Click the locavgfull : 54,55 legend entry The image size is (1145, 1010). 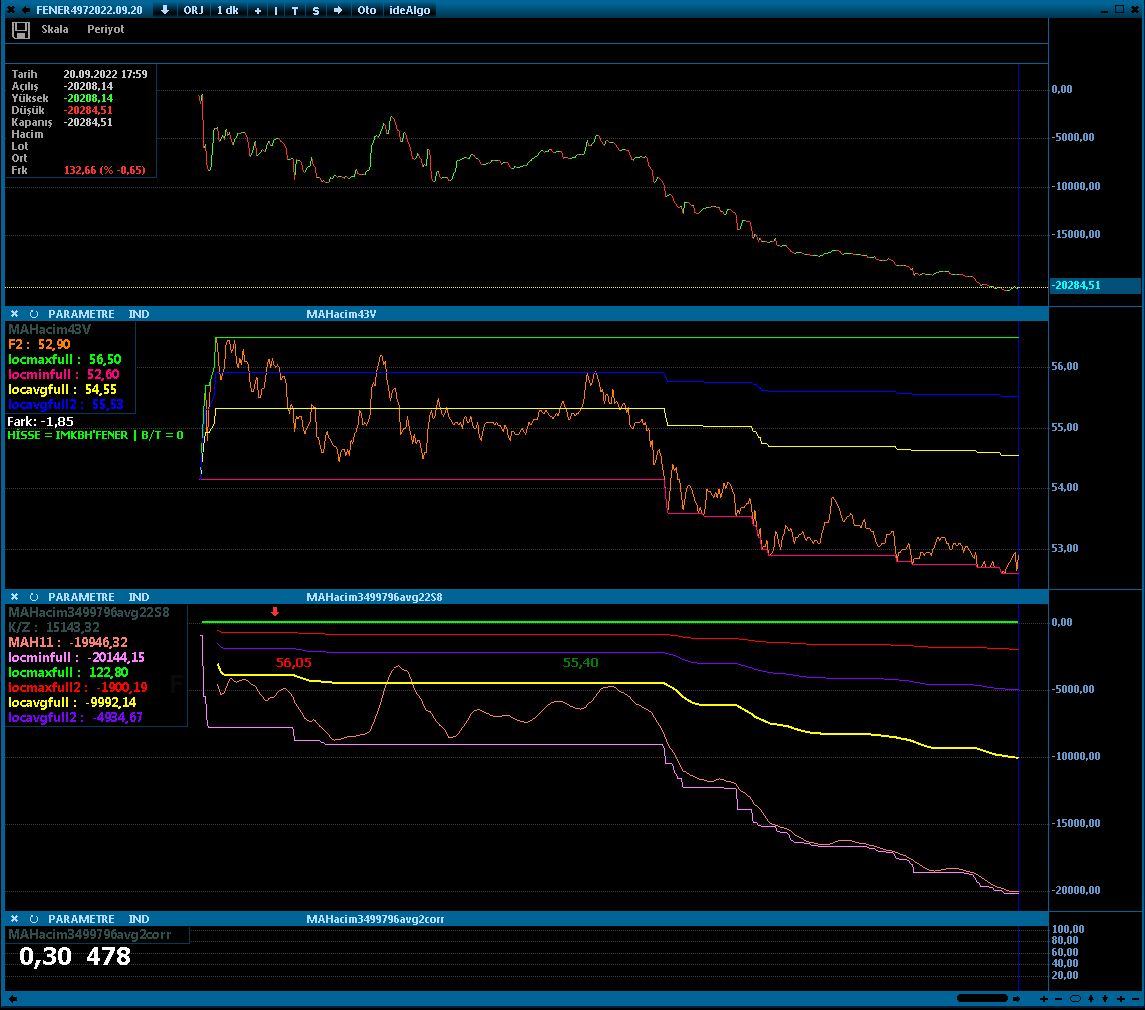63,389
